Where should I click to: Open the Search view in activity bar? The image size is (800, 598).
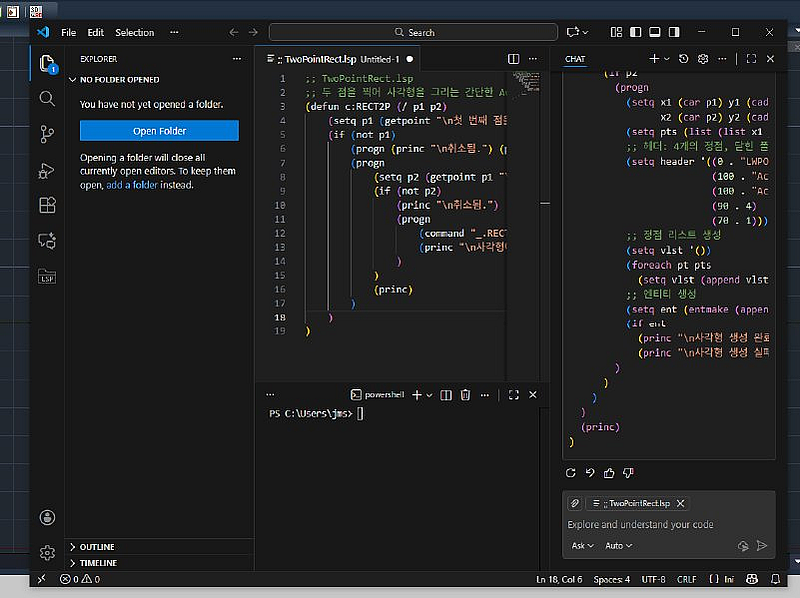(47, 98)
